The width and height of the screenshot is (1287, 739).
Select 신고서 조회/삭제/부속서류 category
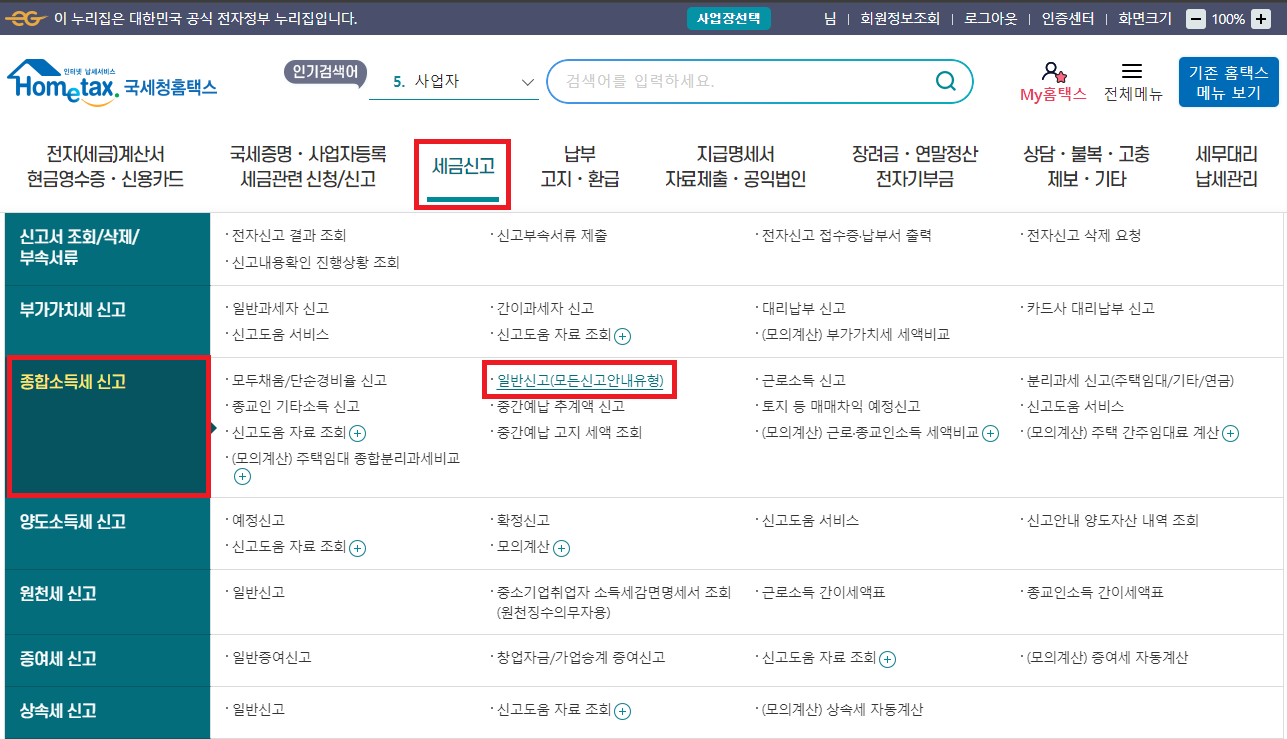click(108, 247)
